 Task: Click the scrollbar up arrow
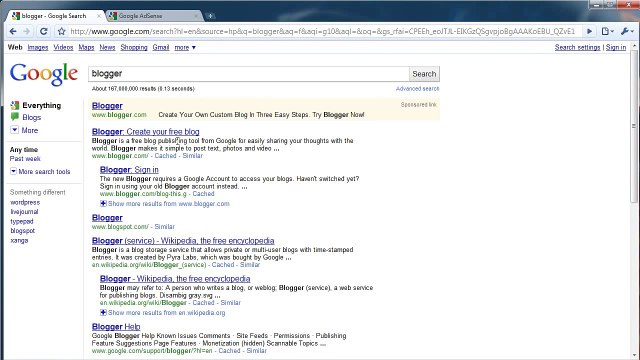click(x=634, y=46)
